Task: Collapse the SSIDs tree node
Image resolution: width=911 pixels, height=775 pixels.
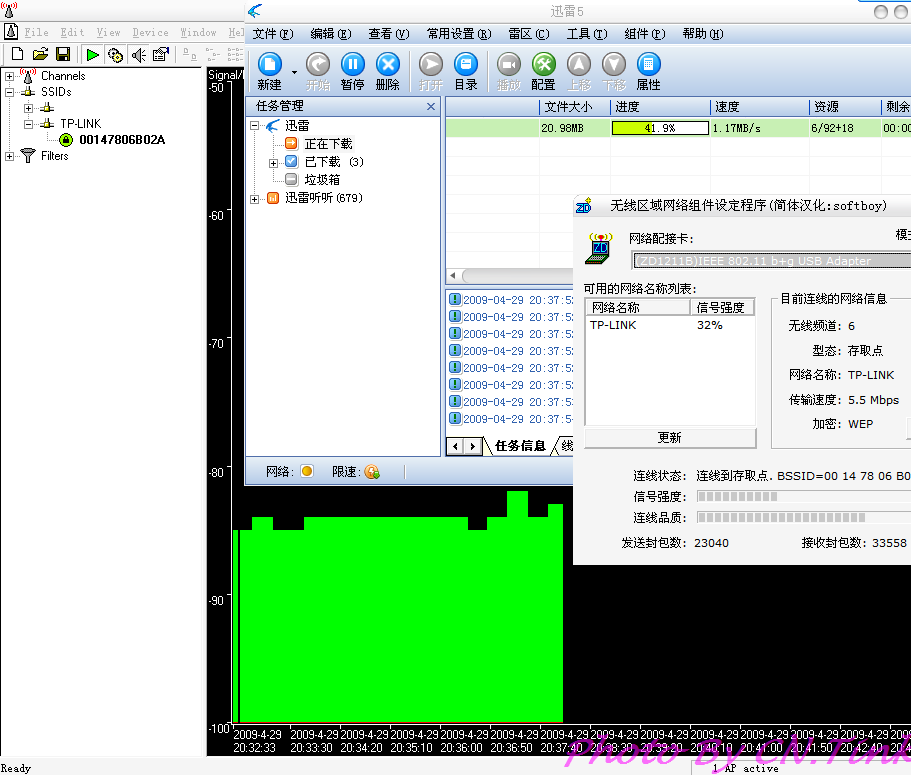Action: [x=9, y=92]
